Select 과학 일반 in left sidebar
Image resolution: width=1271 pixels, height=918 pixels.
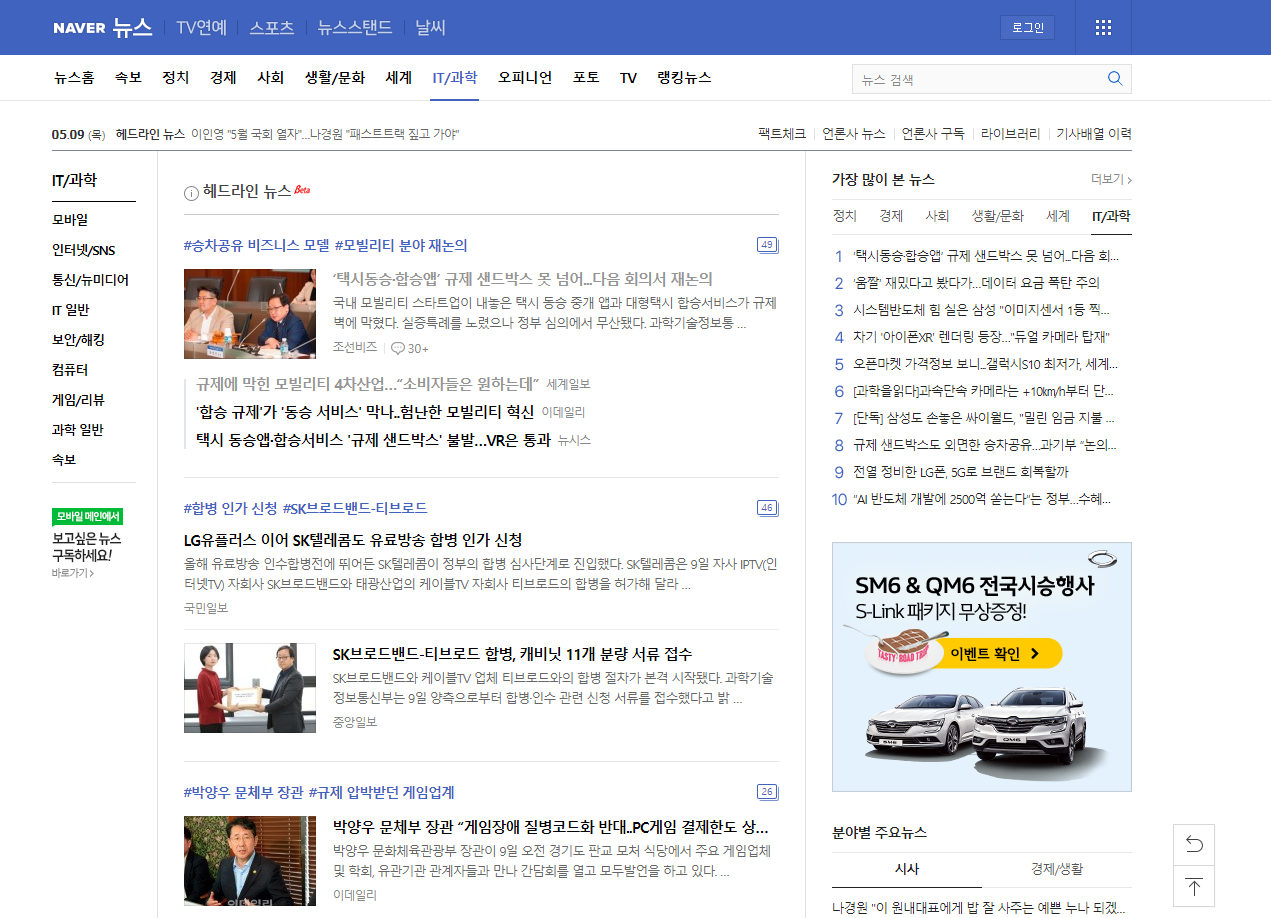click(78, 430)
